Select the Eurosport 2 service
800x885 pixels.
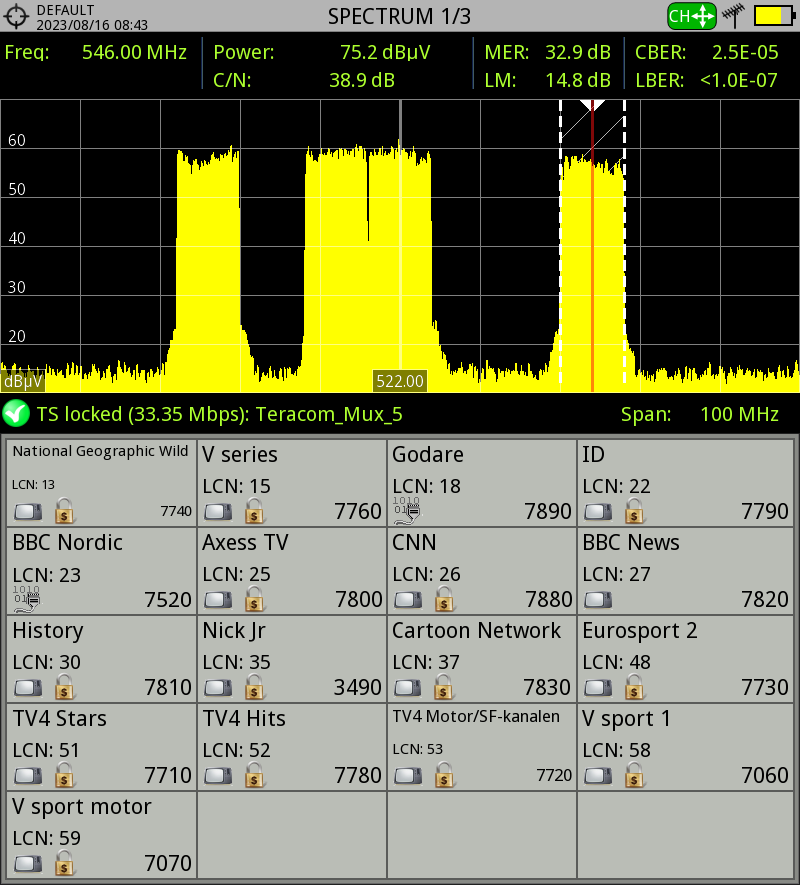click(x=685, y=659)
